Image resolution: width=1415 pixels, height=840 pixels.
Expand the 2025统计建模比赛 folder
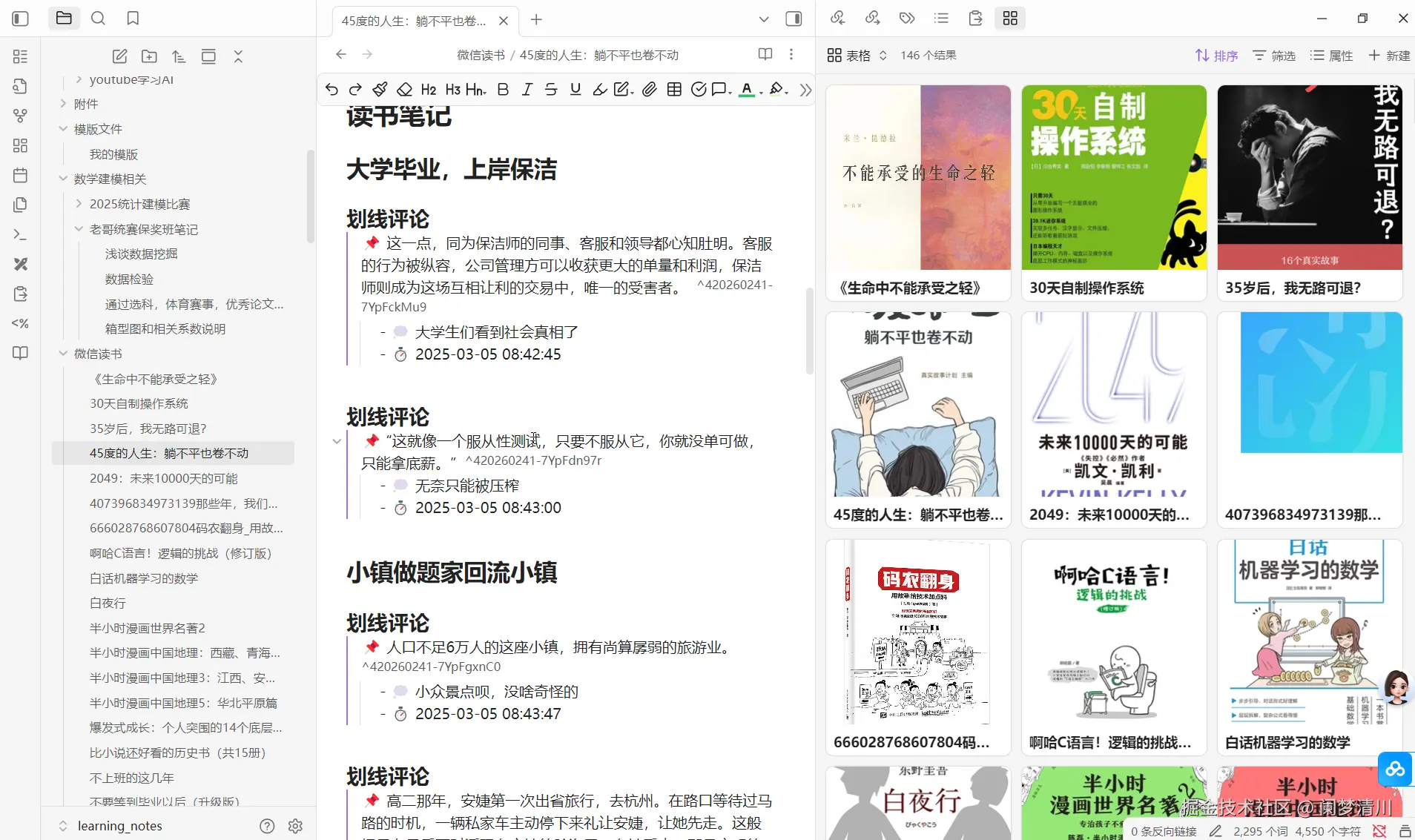79,204
